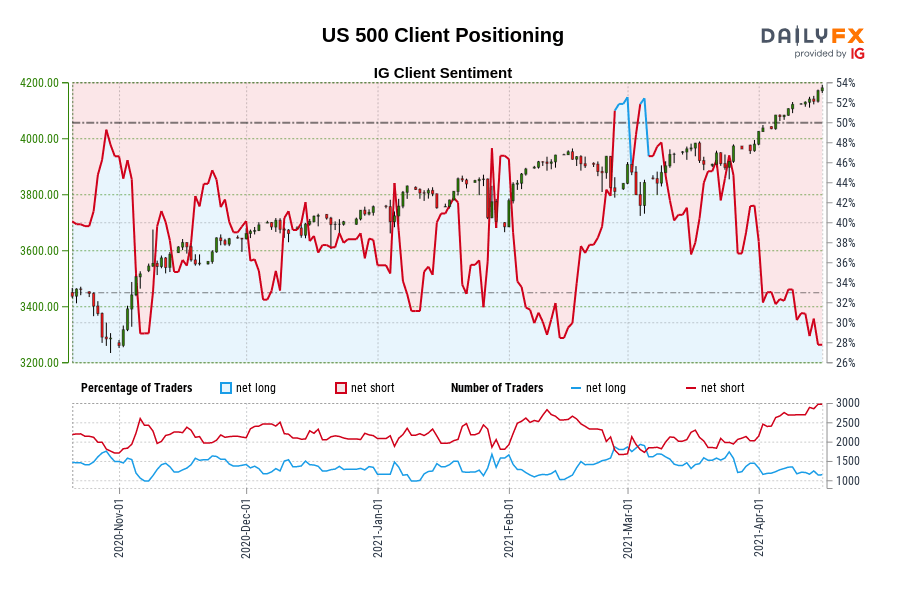This screenshot has width=900, height=600.
Task: Click the 2020-Nov-01 date label
Action: click(119, 528)
